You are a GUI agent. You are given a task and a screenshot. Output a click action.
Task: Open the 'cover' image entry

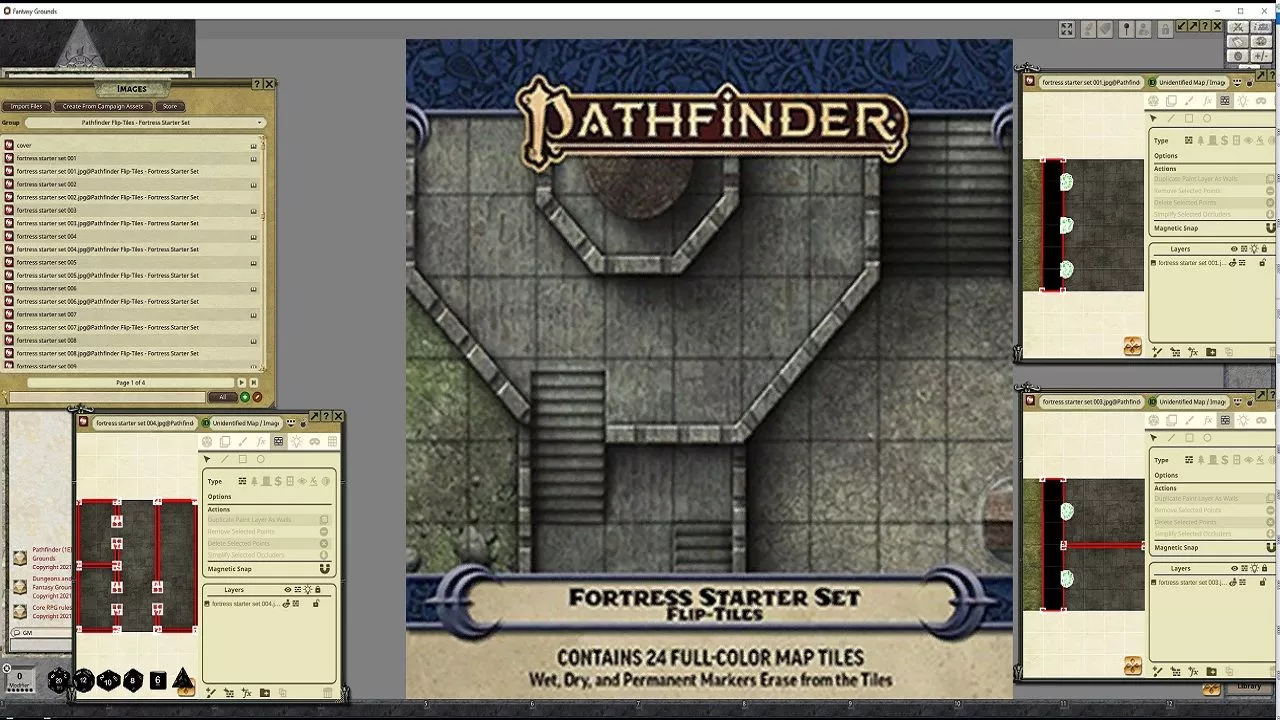[130, 145]
